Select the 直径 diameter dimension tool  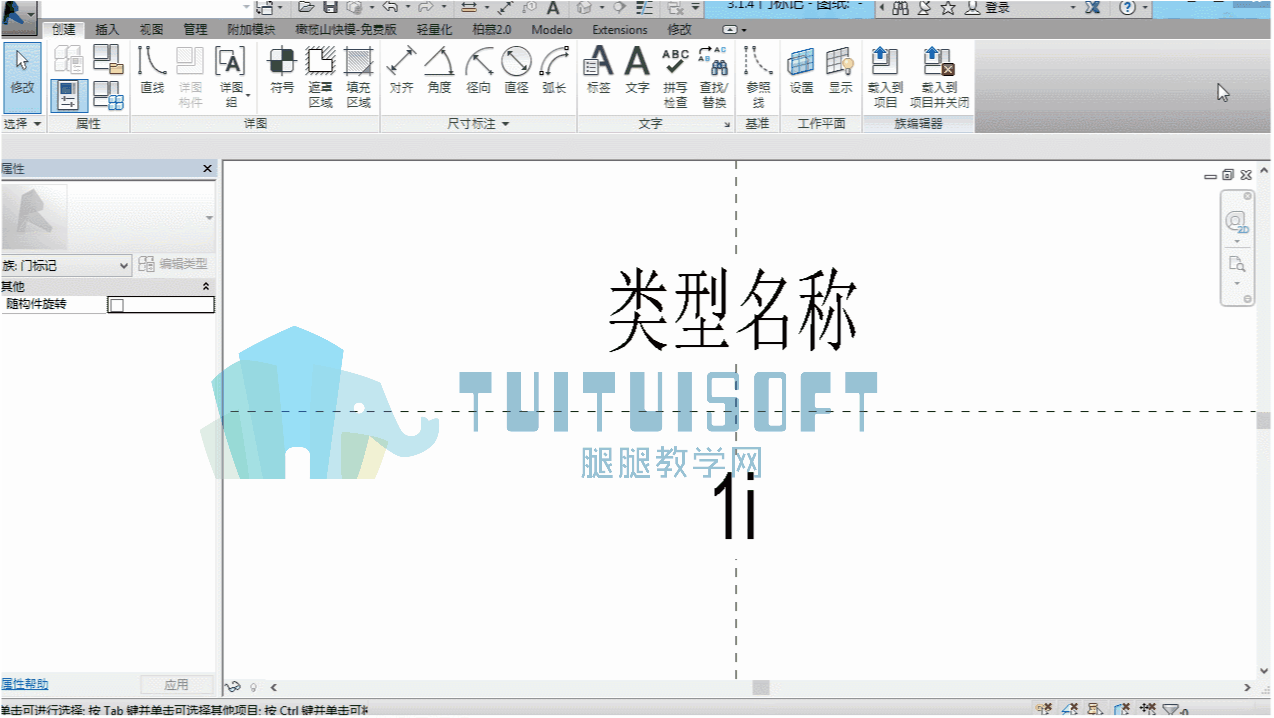point(516,70)
